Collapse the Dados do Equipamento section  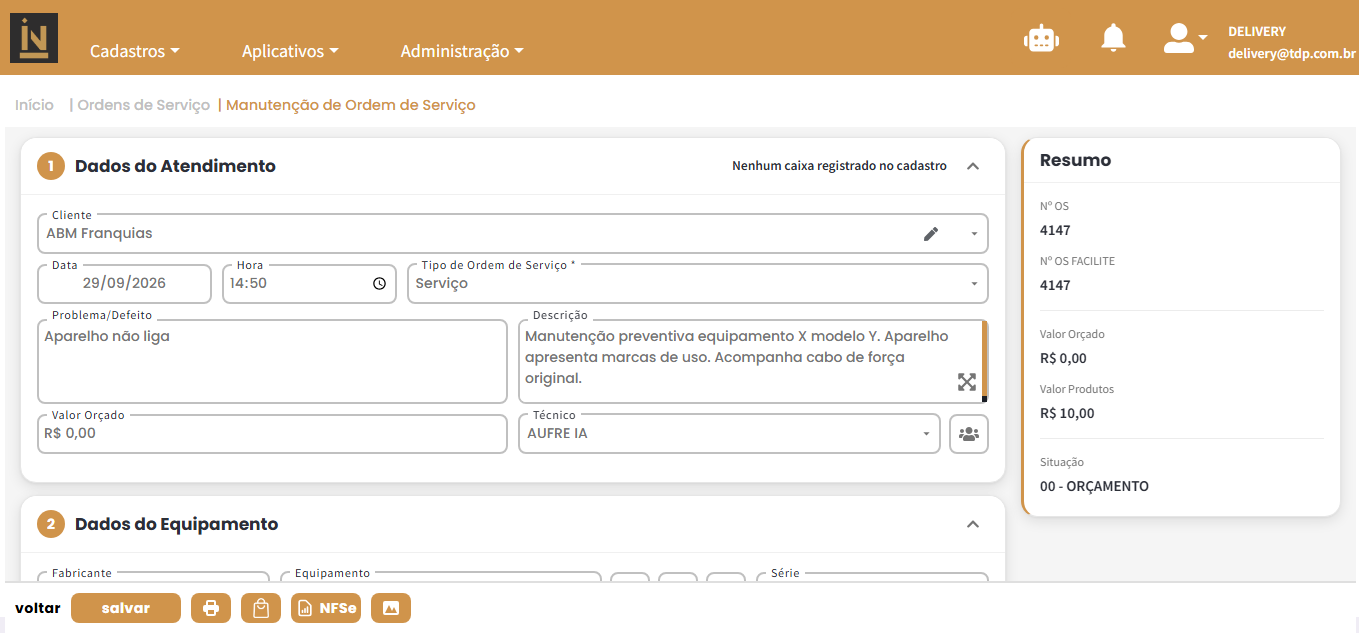tap(973, 524)
